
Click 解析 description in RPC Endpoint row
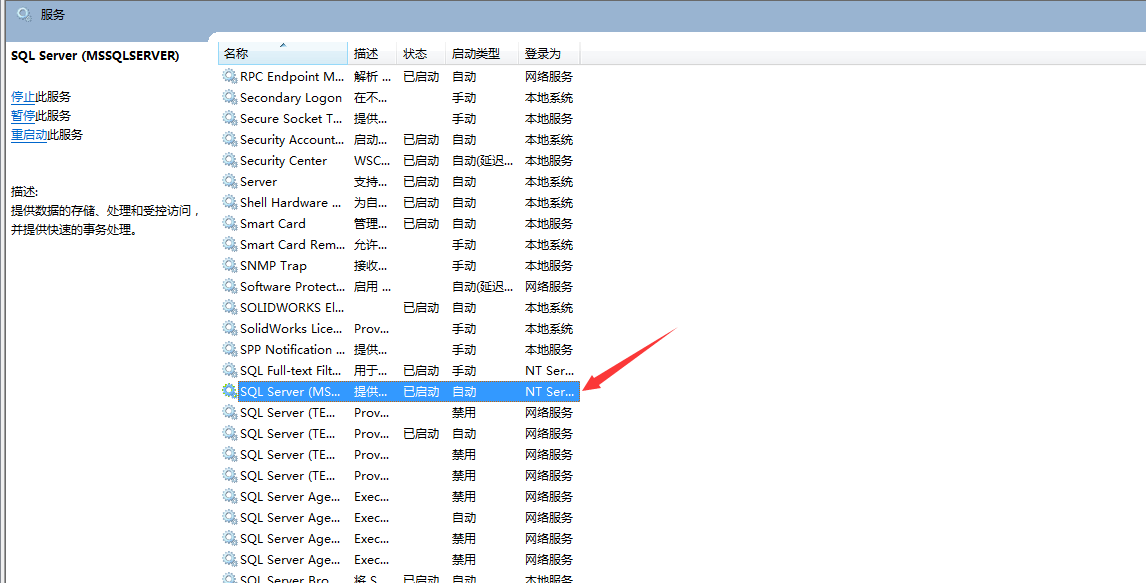coord(372,76)
